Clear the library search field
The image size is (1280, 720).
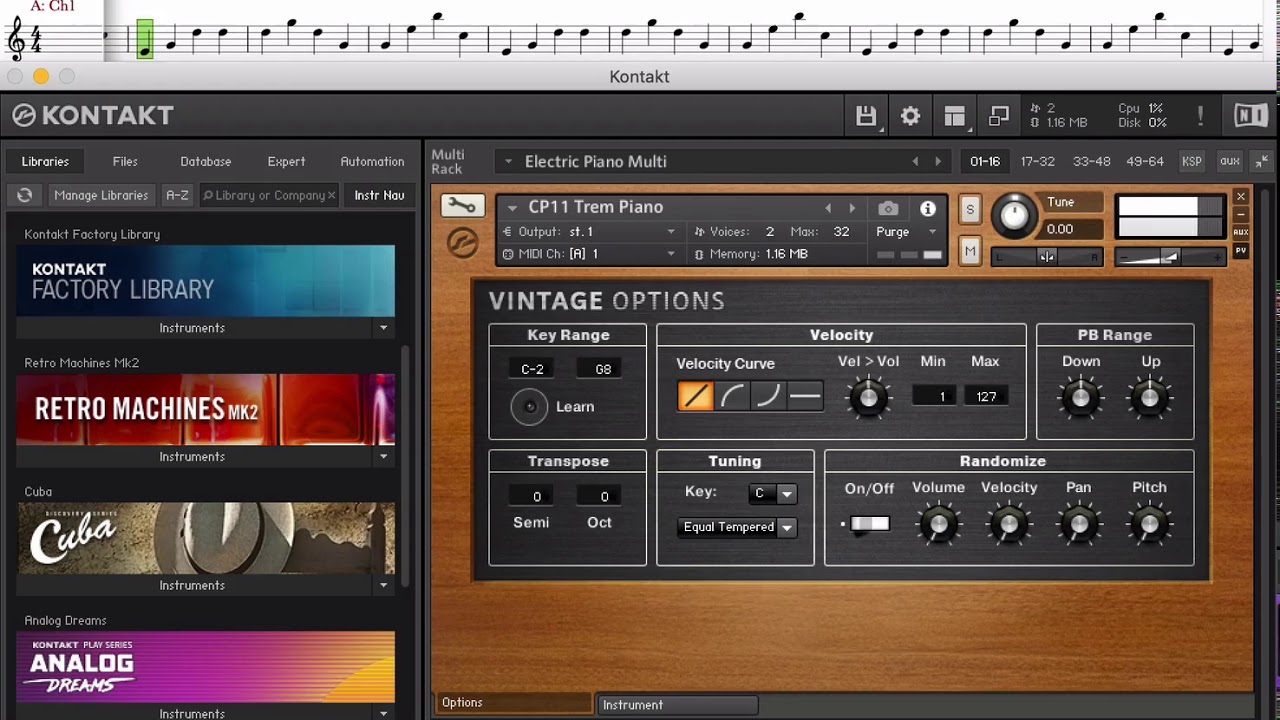(331, 195)
